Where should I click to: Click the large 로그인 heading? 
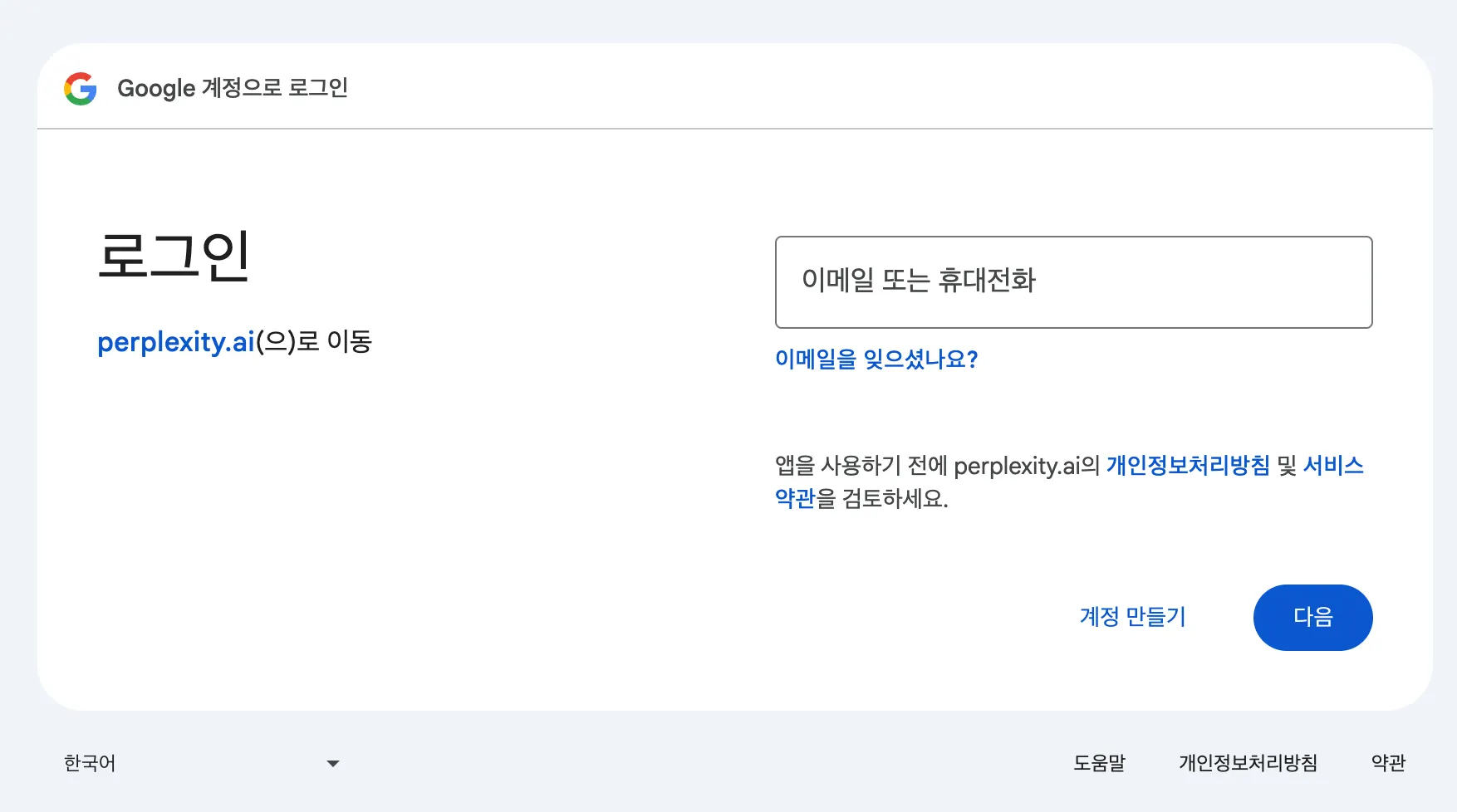tap(174, 256)
